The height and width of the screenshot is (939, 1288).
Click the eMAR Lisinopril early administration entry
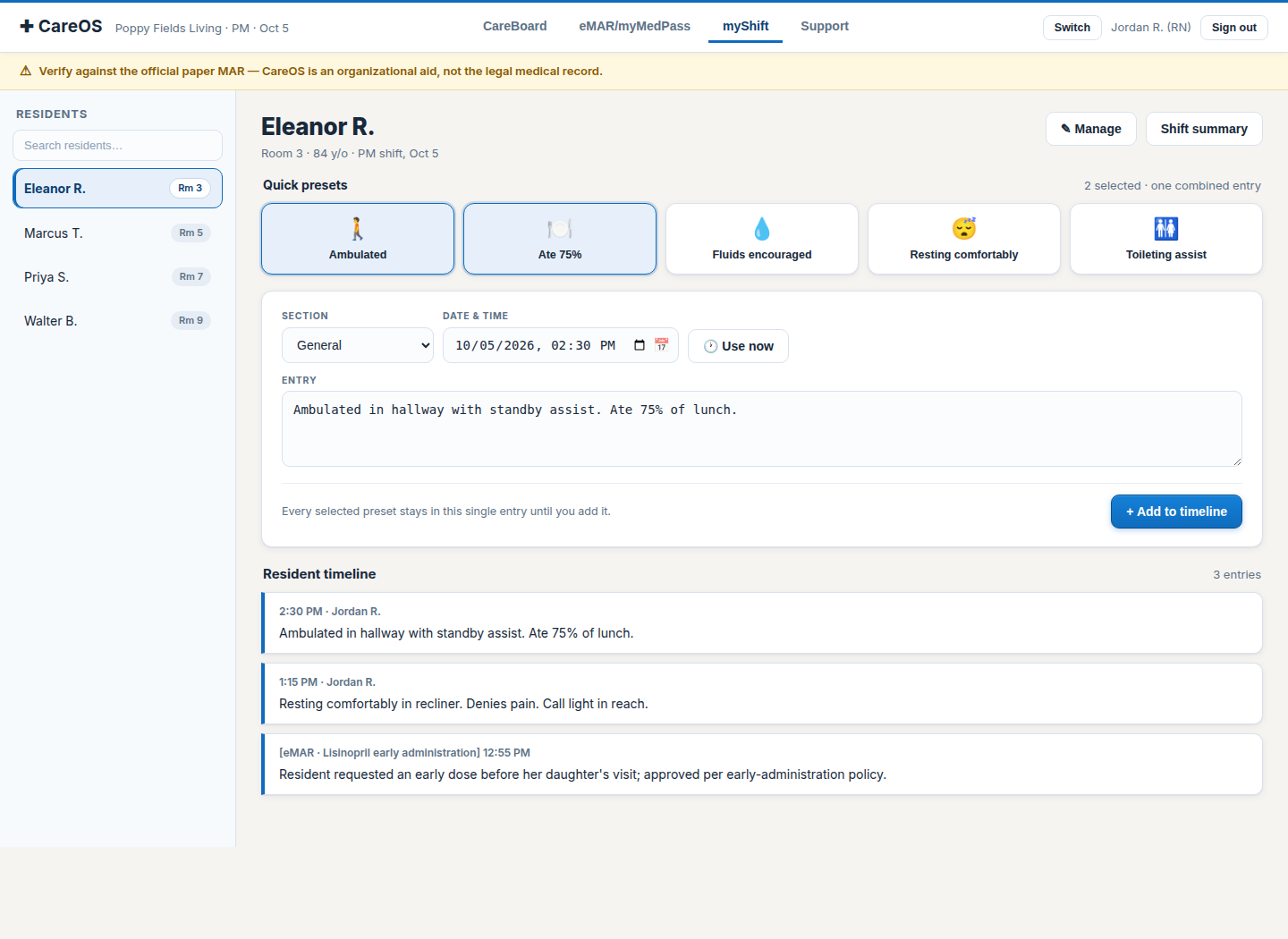pyautogui.click(x=762, y=765)
